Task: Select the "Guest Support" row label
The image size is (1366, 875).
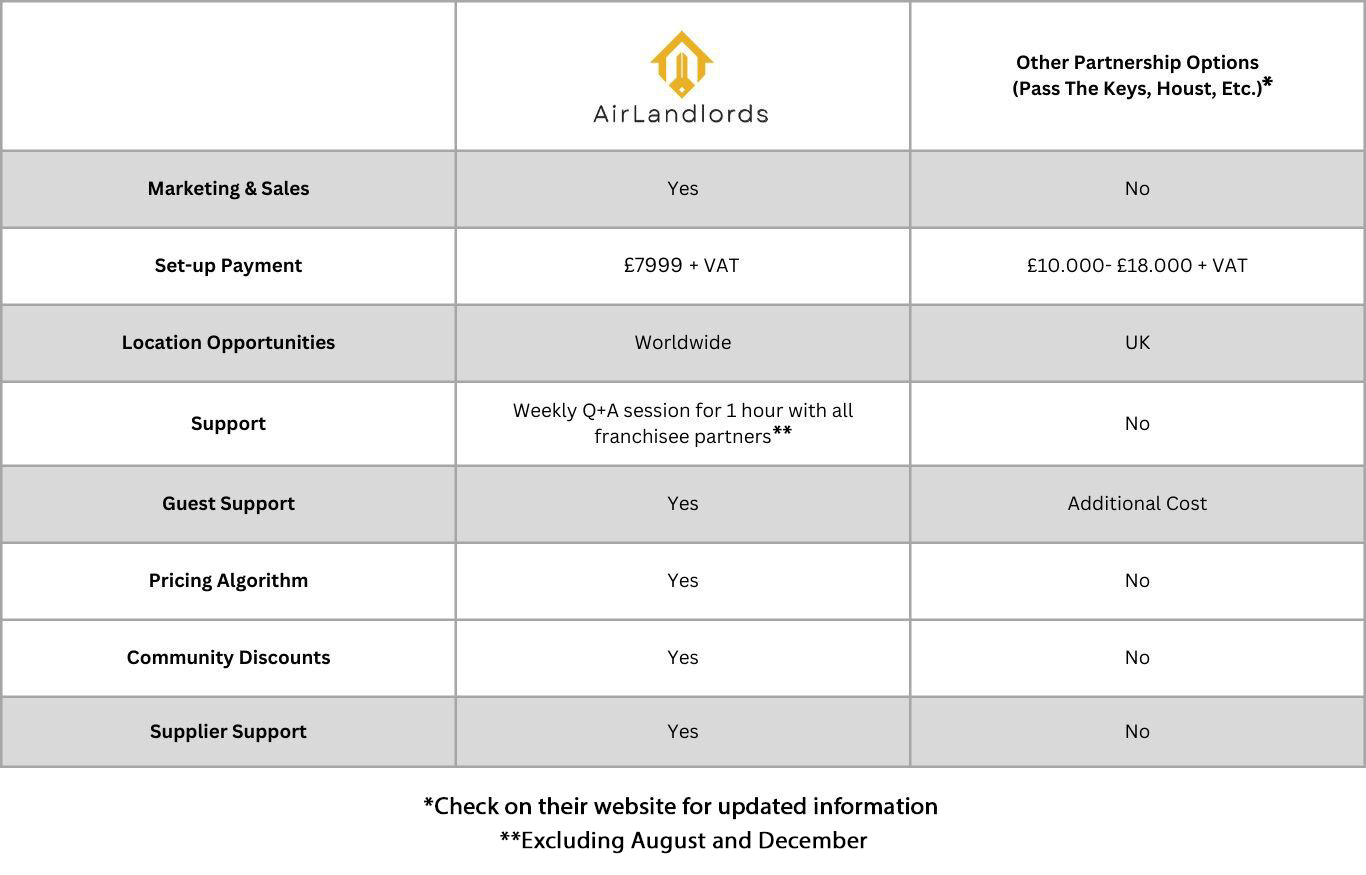Action: coord(228,504)
